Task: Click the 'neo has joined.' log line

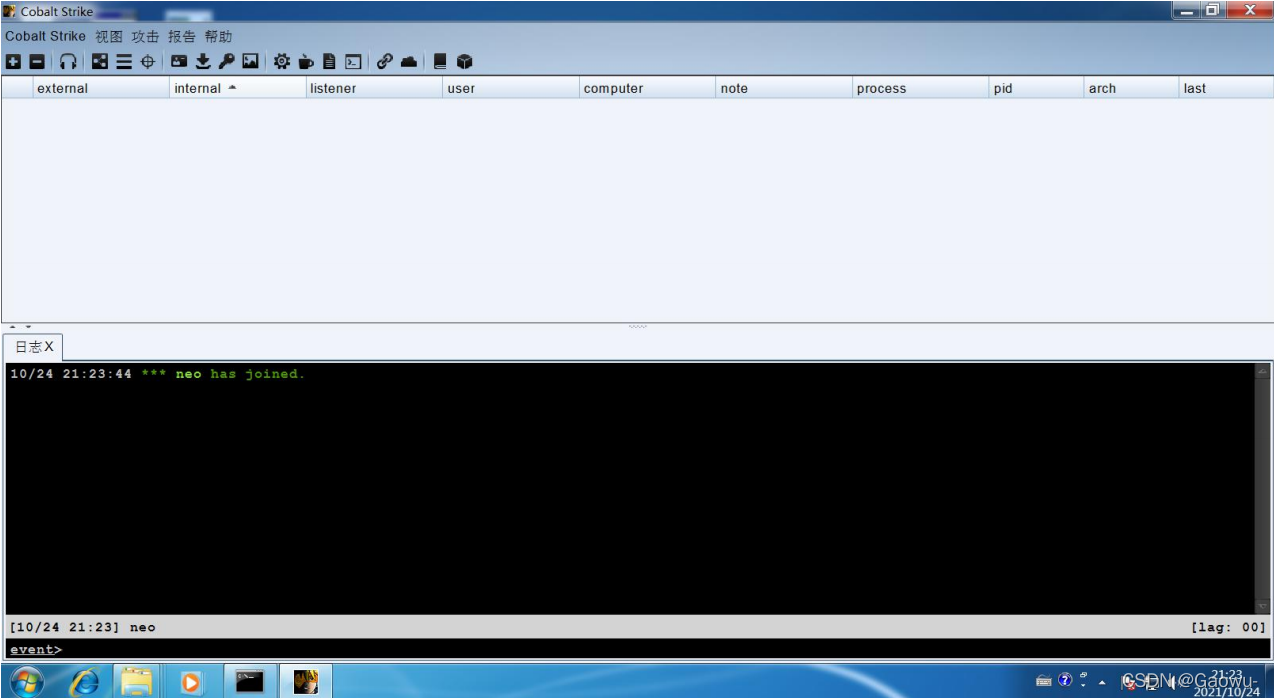Action: tap(157, 374)
